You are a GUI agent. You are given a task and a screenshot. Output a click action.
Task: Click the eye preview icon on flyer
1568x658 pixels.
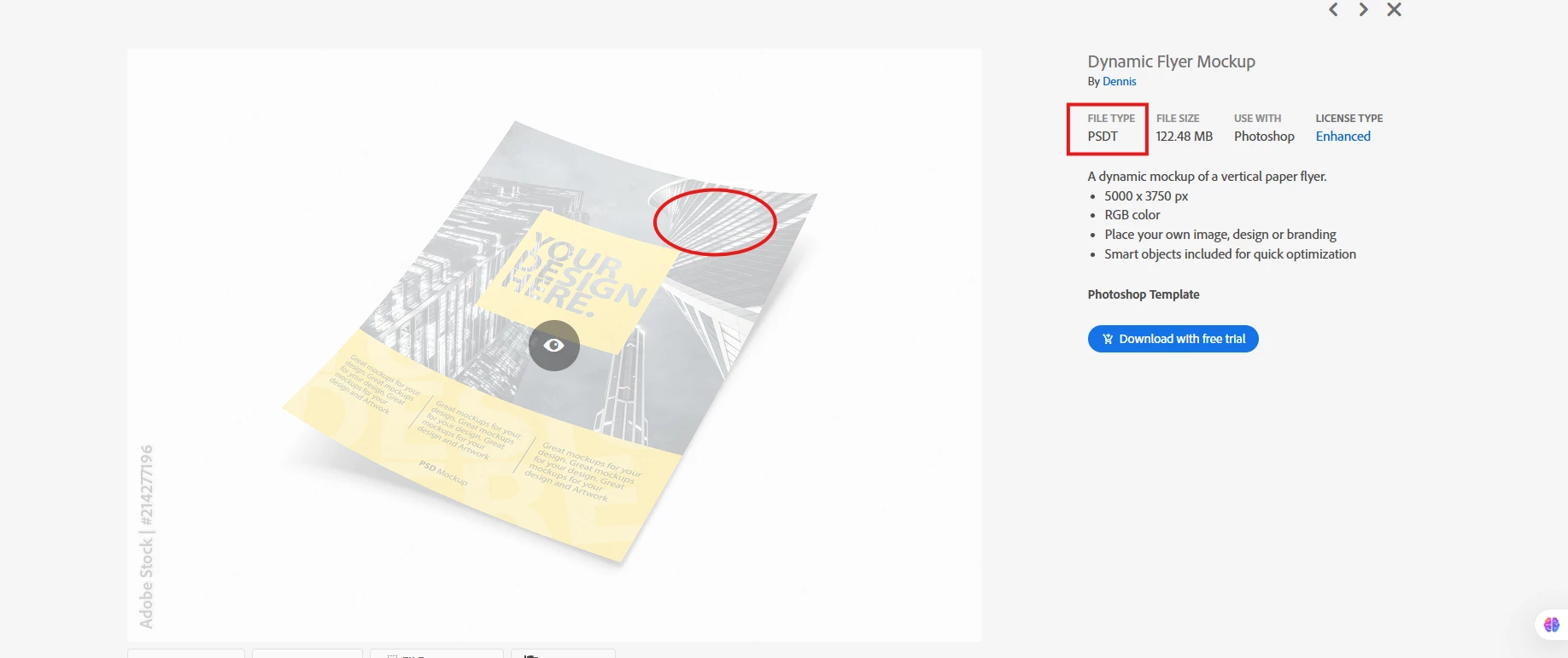pyautogui.click(x=554, y=346)
